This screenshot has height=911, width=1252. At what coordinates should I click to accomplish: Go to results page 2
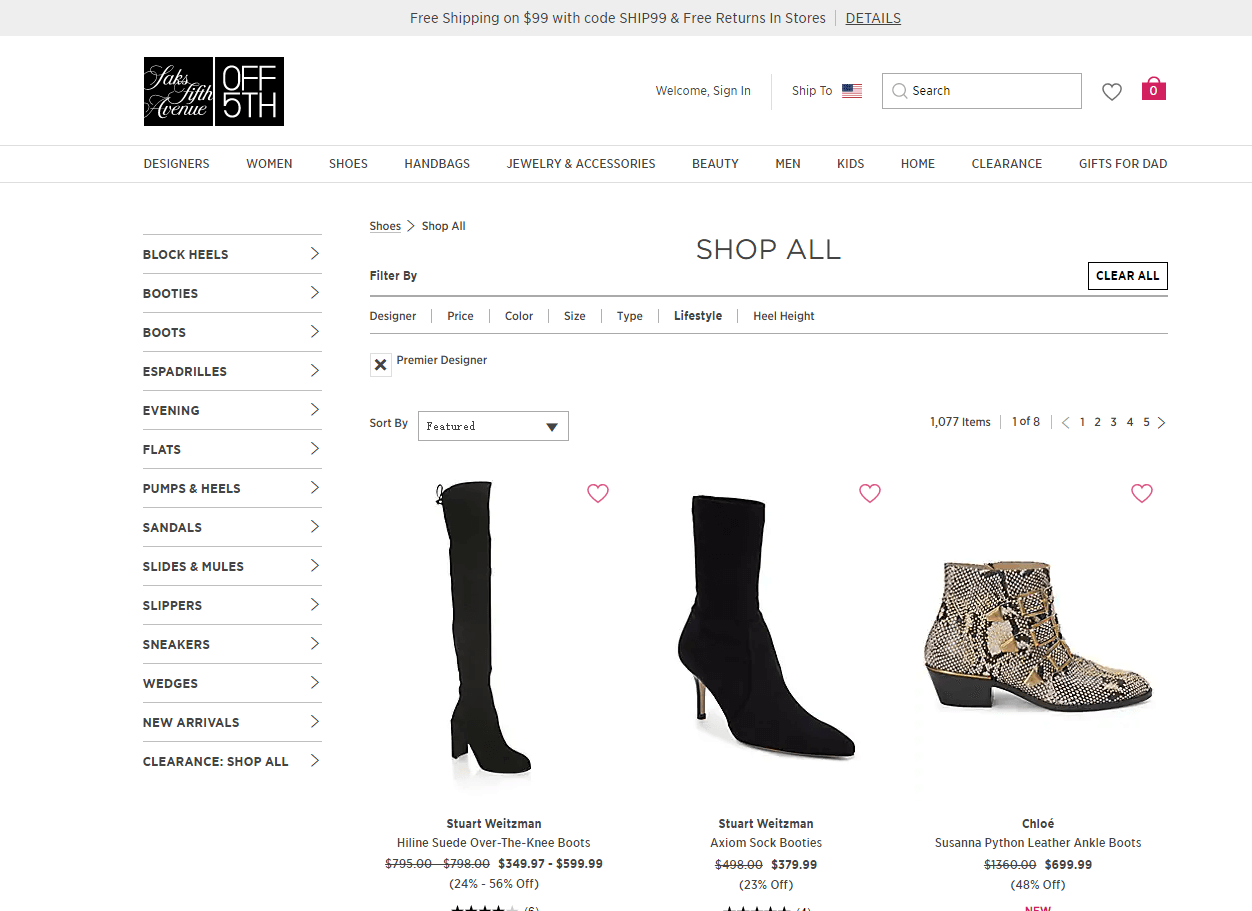click(x=1097, y=422)
